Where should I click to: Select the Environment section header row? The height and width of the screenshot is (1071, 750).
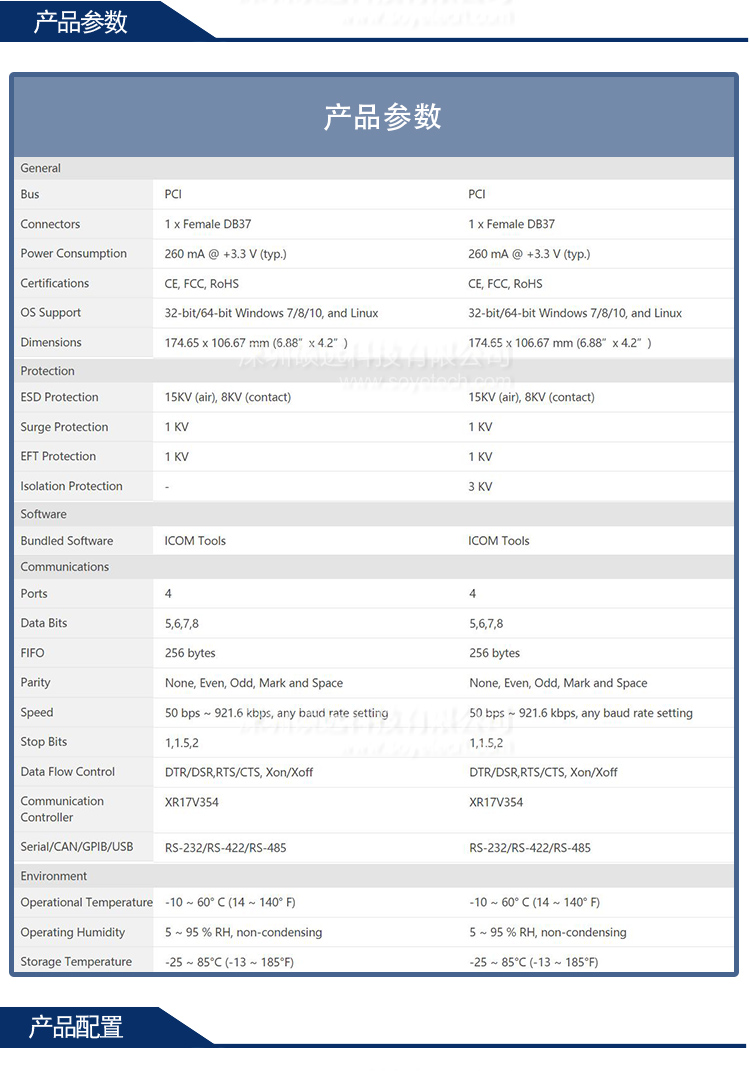54,876
